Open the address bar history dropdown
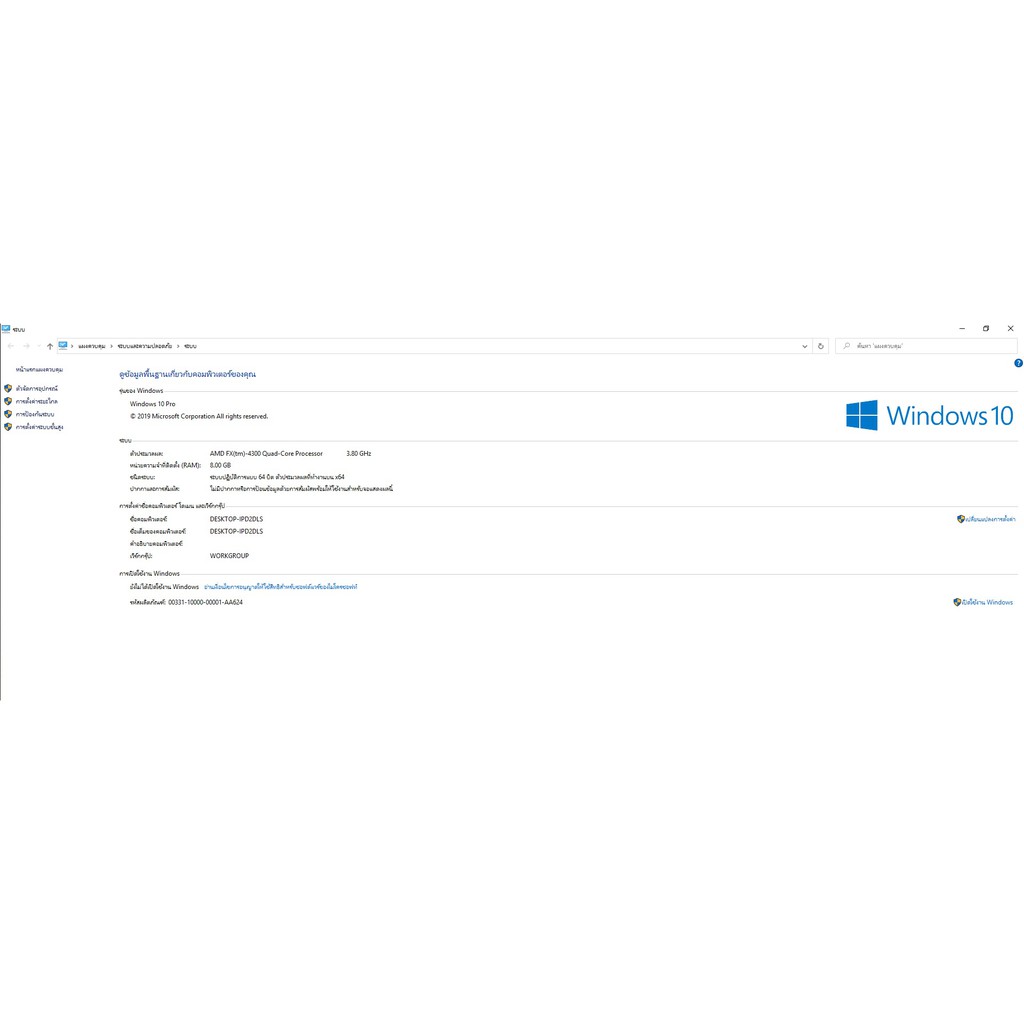Image resolution: width=1024 pixels, height=1024 pixels. pyautogui.click(x=806, y=346)
